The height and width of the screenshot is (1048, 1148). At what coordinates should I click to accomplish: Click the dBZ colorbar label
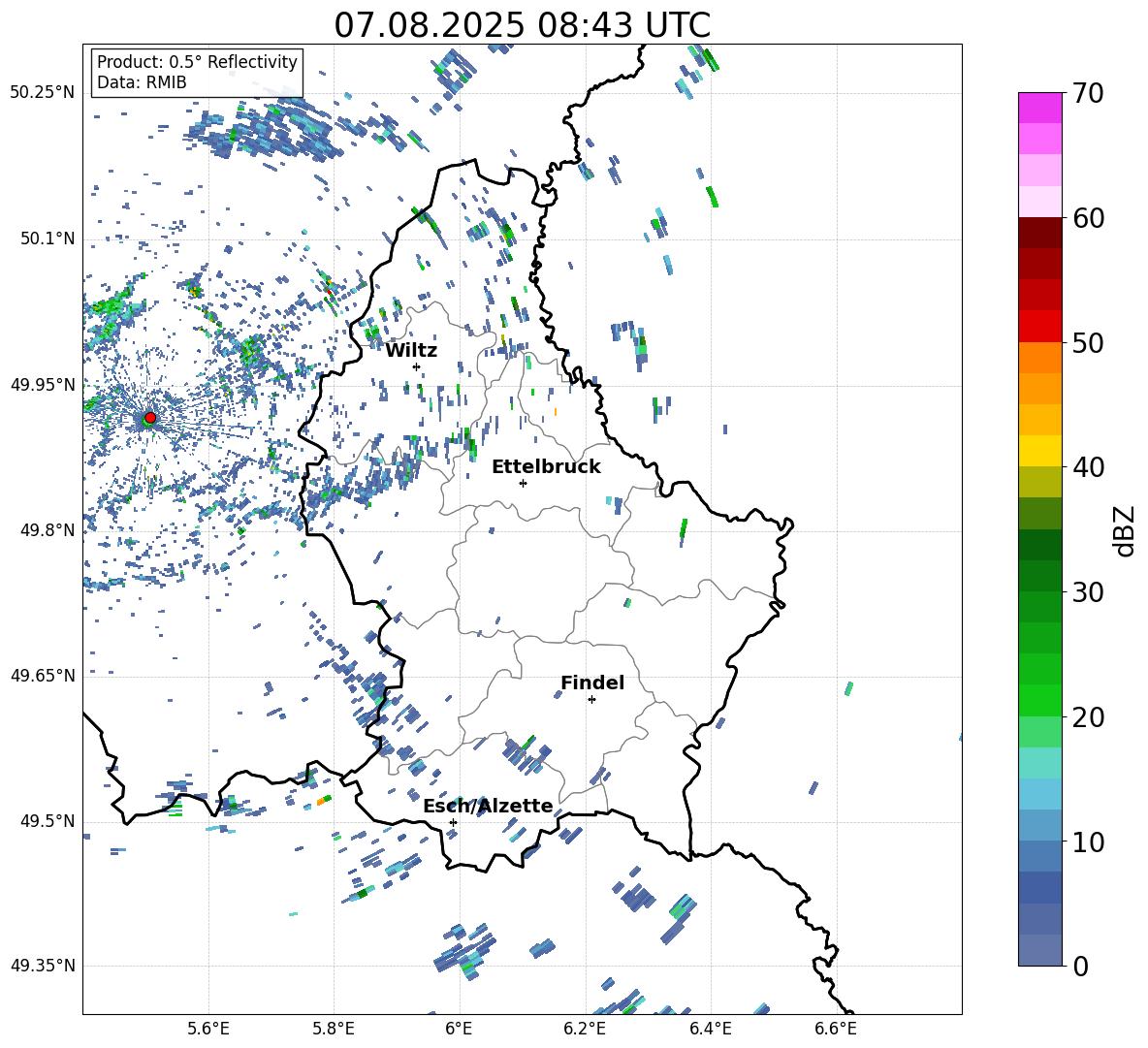pos(1126,530)
